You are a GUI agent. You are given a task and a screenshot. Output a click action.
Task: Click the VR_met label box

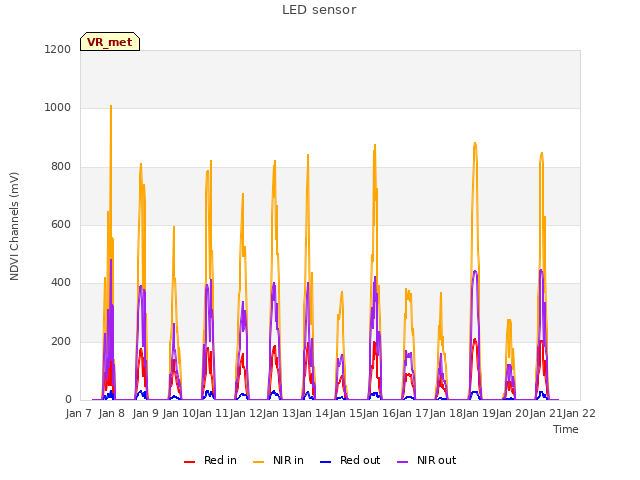click(x=110, y=42)
